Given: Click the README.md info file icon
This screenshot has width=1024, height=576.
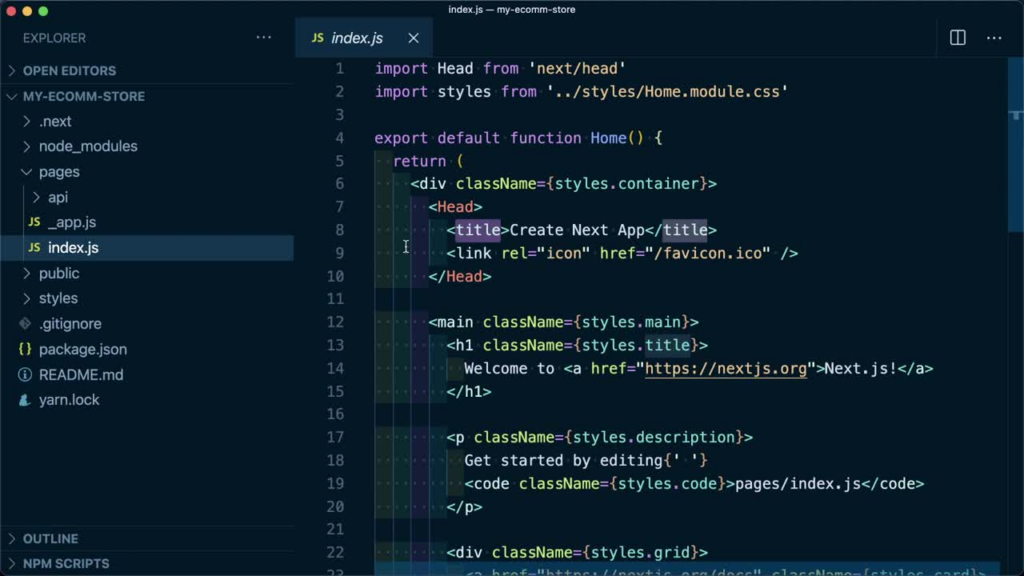Looking at the screenshot, I should (25, 375).
